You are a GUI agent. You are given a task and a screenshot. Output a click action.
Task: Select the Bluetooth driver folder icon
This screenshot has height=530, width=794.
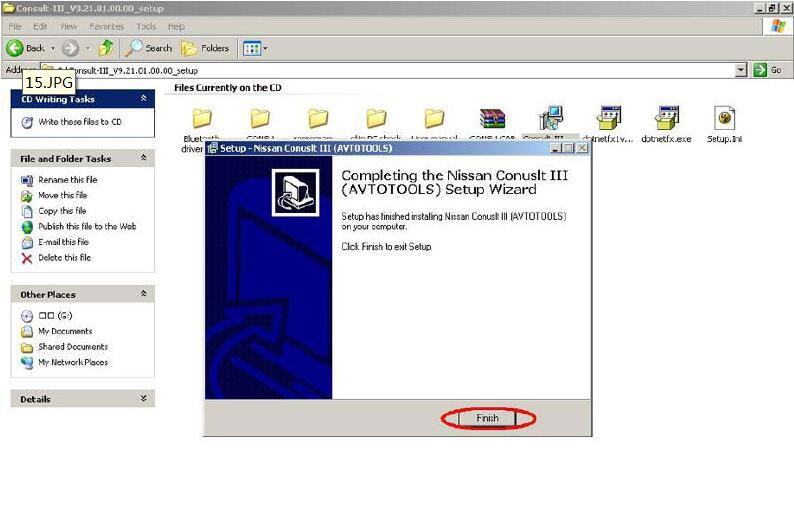pos(202,118)
